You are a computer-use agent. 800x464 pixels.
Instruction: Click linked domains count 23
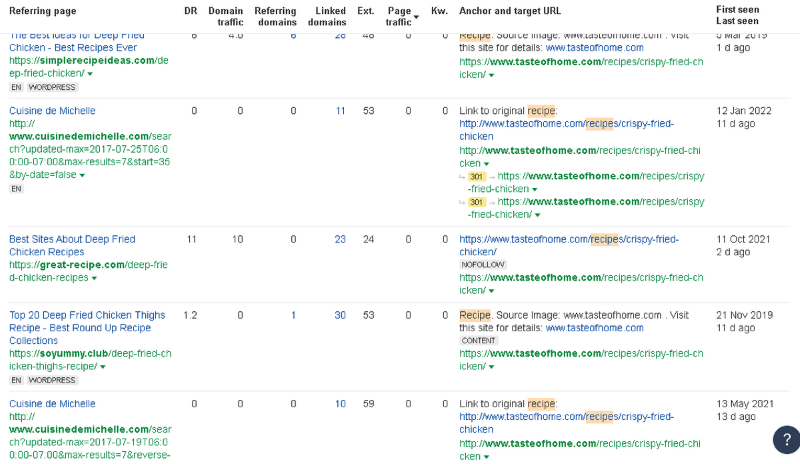click(340, 239)
